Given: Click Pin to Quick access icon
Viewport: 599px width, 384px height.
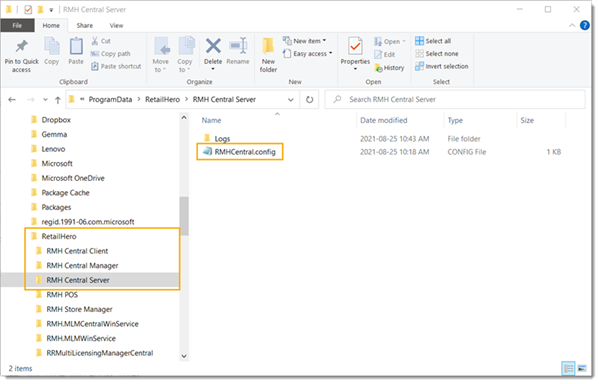Looking at the screenshot, I should (x=21, y=46).
